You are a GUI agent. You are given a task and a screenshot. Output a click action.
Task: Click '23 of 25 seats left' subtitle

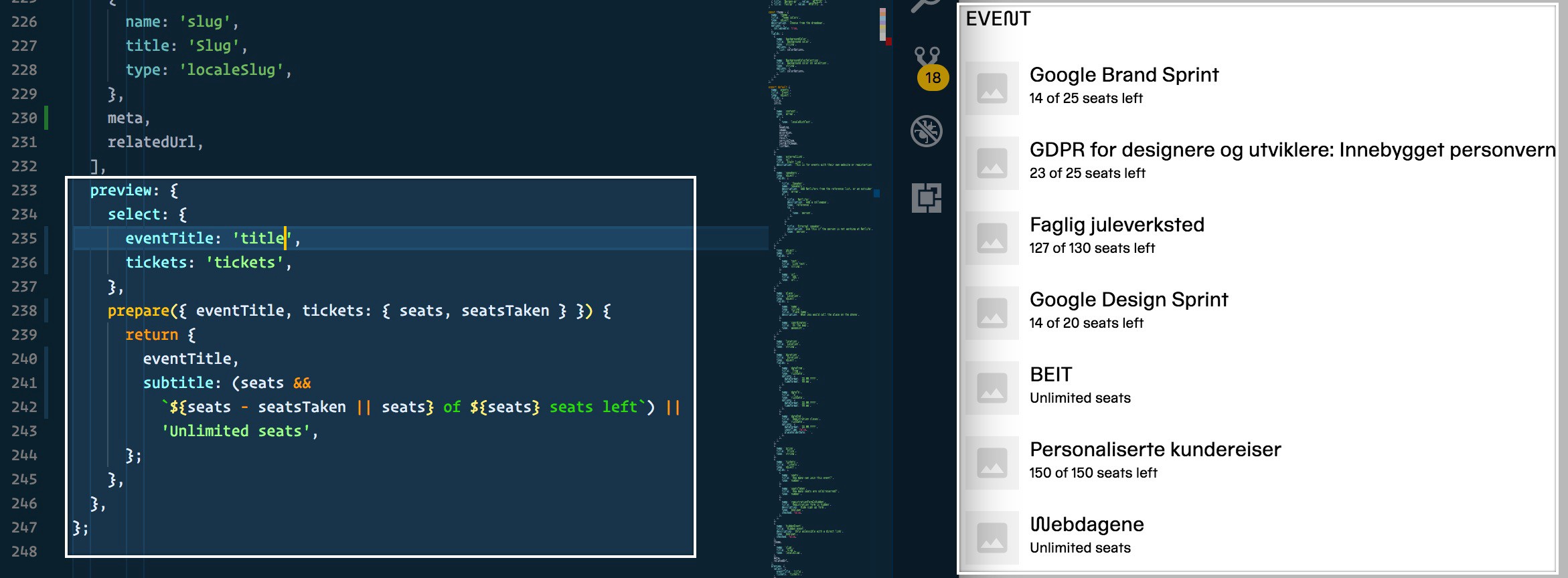(x=1087, y=173)
